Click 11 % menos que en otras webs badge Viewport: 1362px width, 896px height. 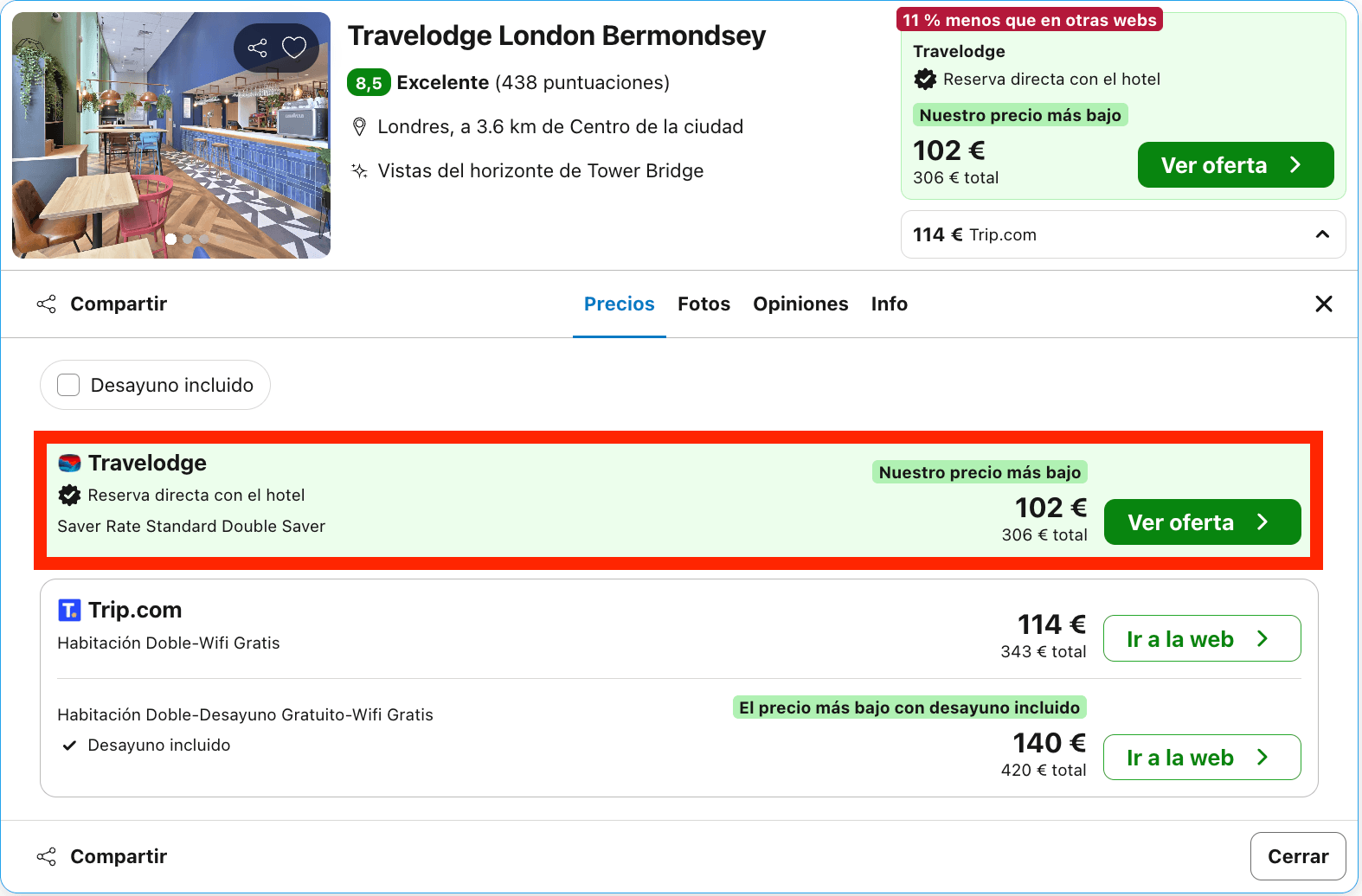1030,20
